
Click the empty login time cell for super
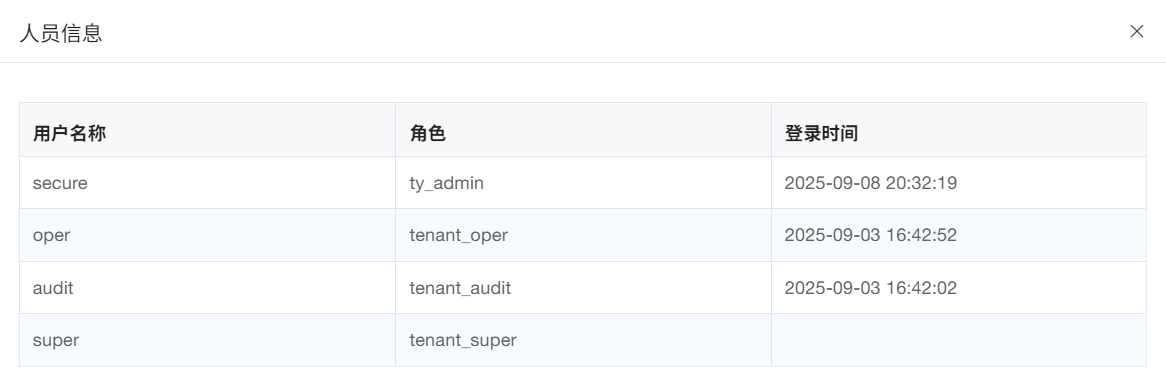pos(959,340)
